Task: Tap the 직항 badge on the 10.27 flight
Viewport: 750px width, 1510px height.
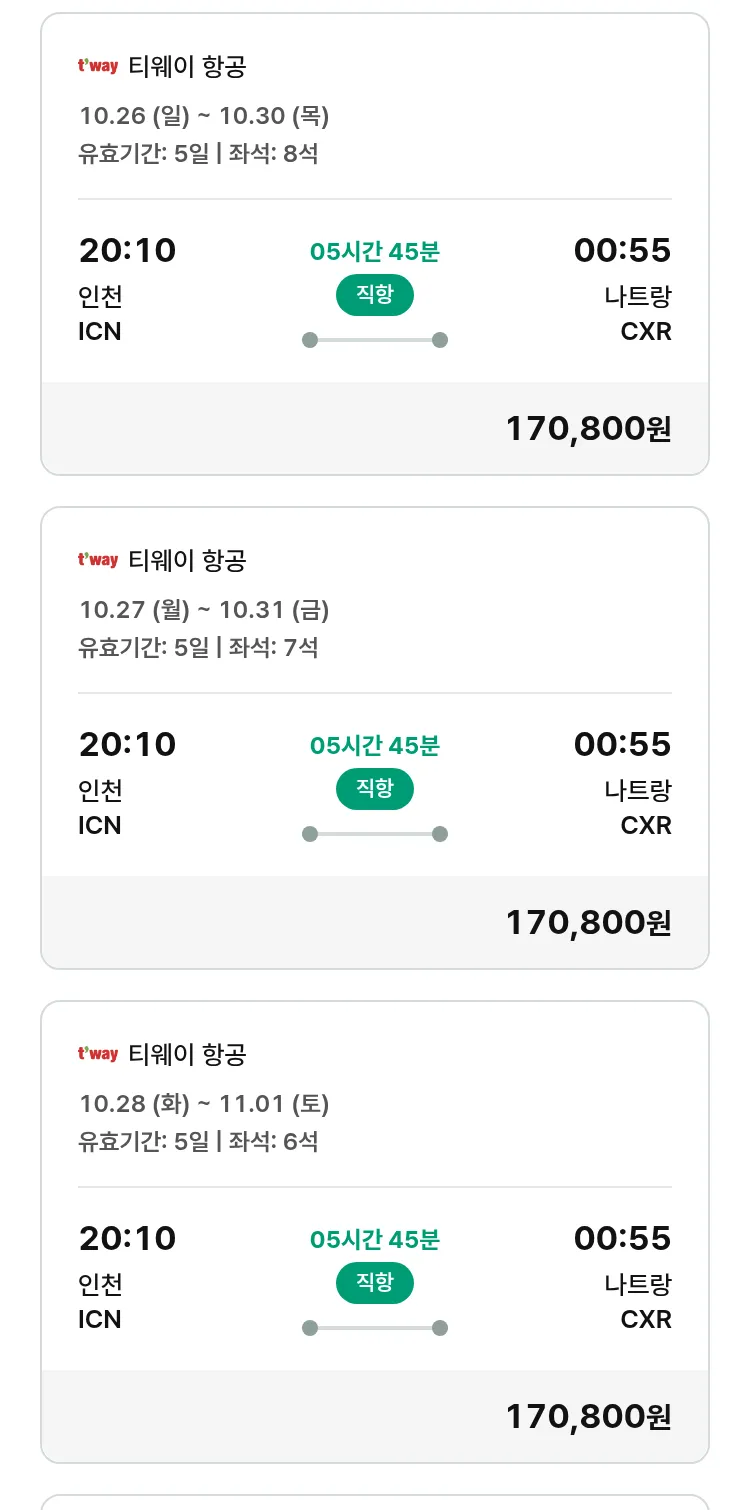Action: (x=374, y=789)
